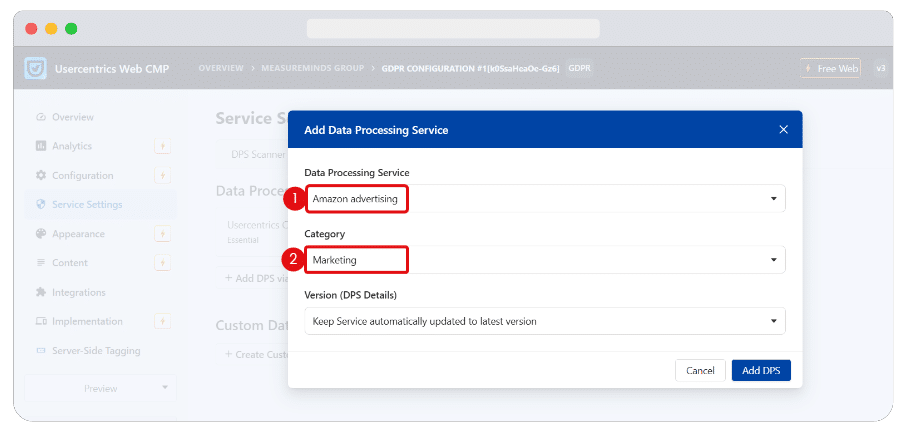Click the Usercentrics Web CMP title
Screen dimensions: 906x432
[x=112, y=69]
